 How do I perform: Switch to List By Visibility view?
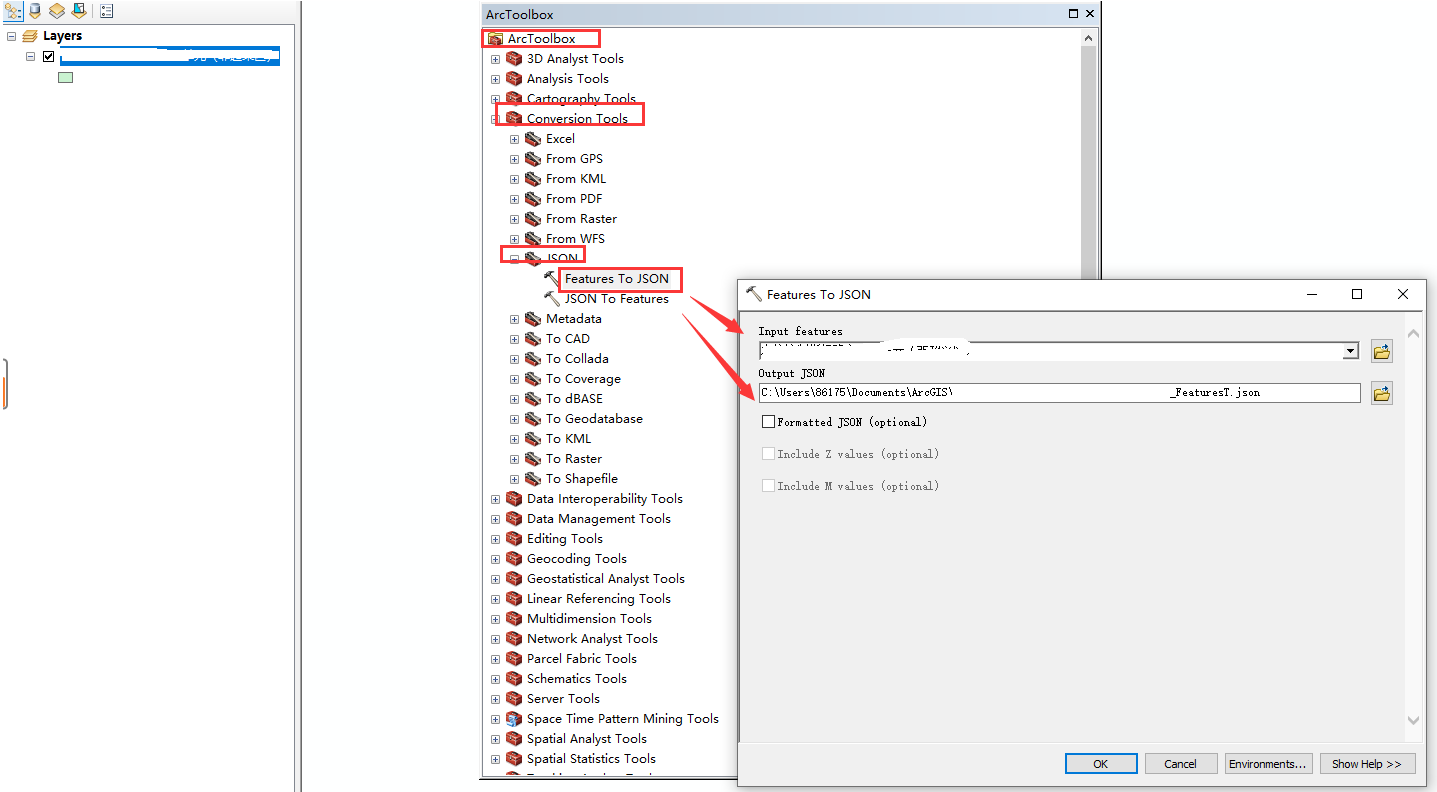point(57,11)
